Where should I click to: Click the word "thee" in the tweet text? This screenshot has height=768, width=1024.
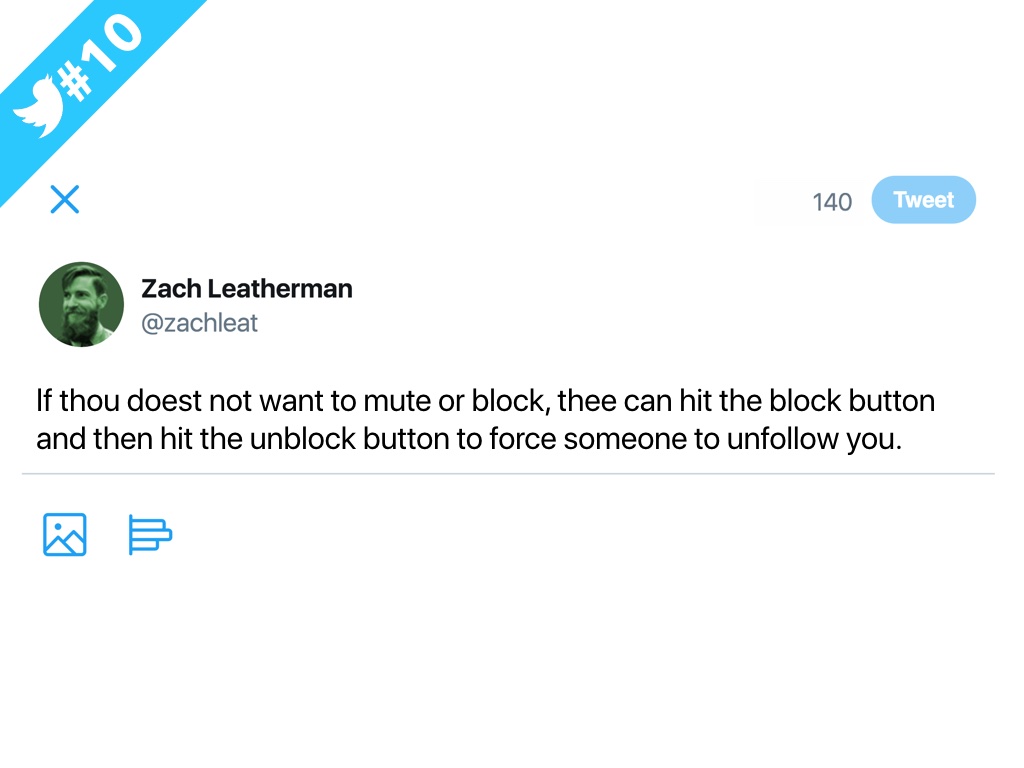587,402
